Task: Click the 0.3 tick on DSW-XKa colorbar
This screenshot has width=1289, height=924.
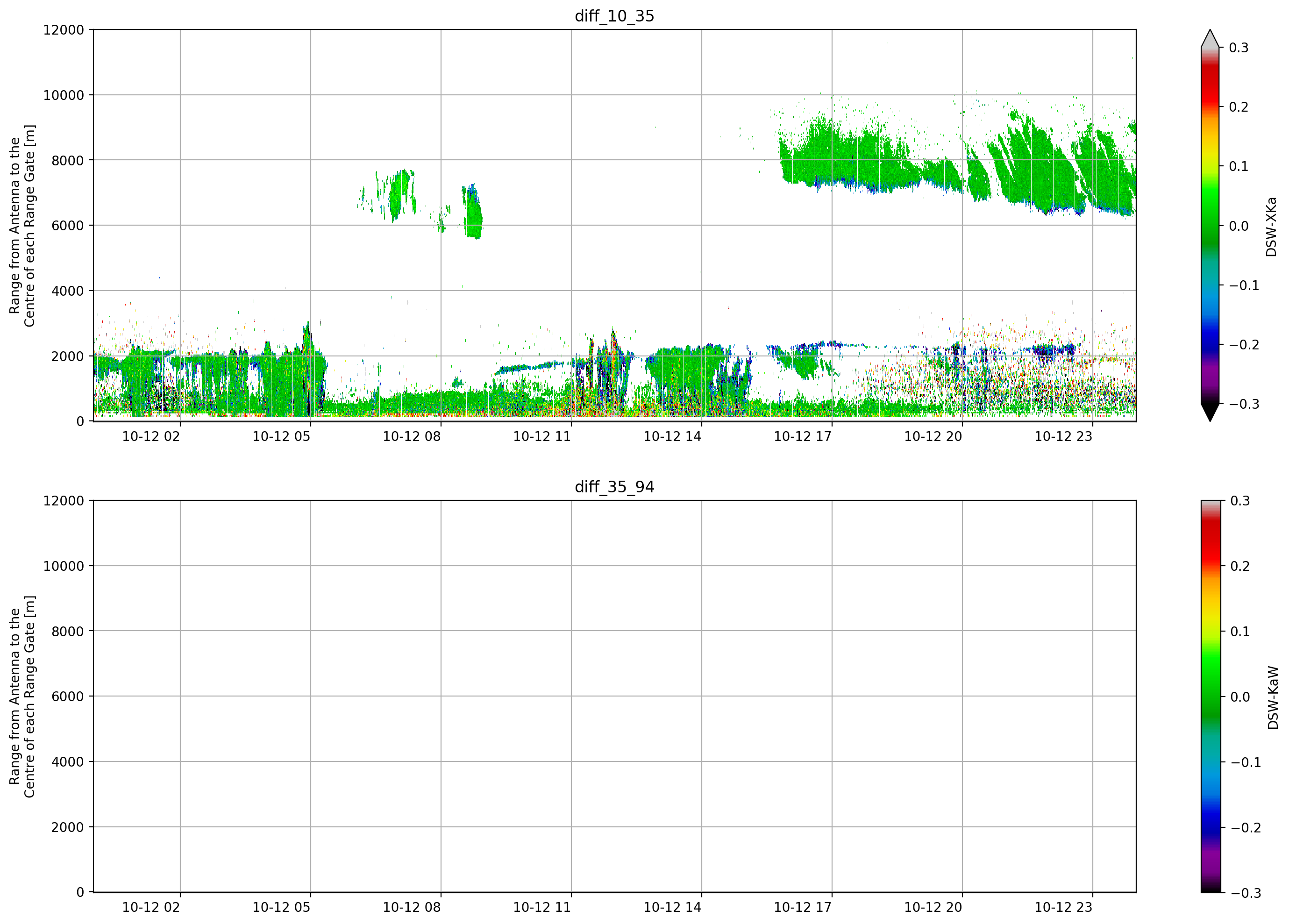Action: coord(1239,48)
